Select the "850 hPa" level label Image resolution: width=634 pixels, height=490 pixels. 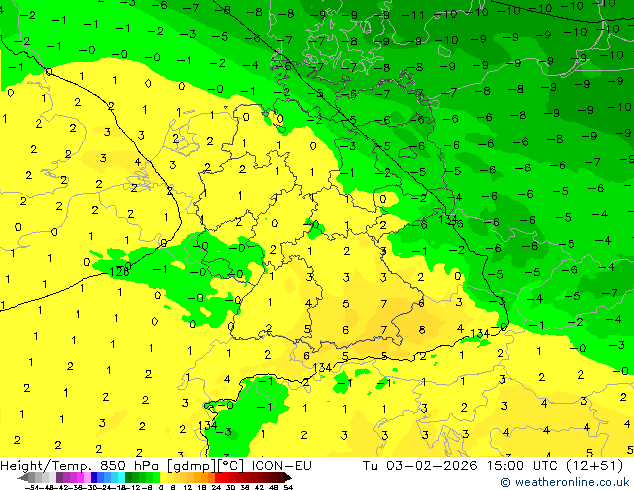click(x=129, y=466)
